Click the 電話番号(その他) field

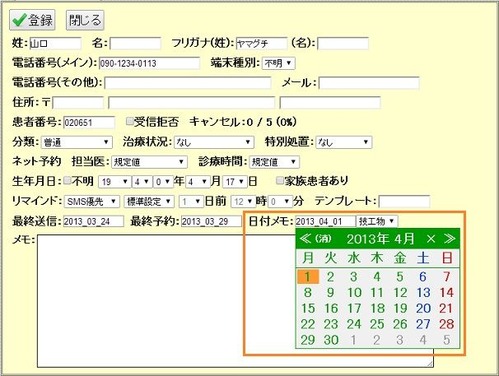pos(188,83)
